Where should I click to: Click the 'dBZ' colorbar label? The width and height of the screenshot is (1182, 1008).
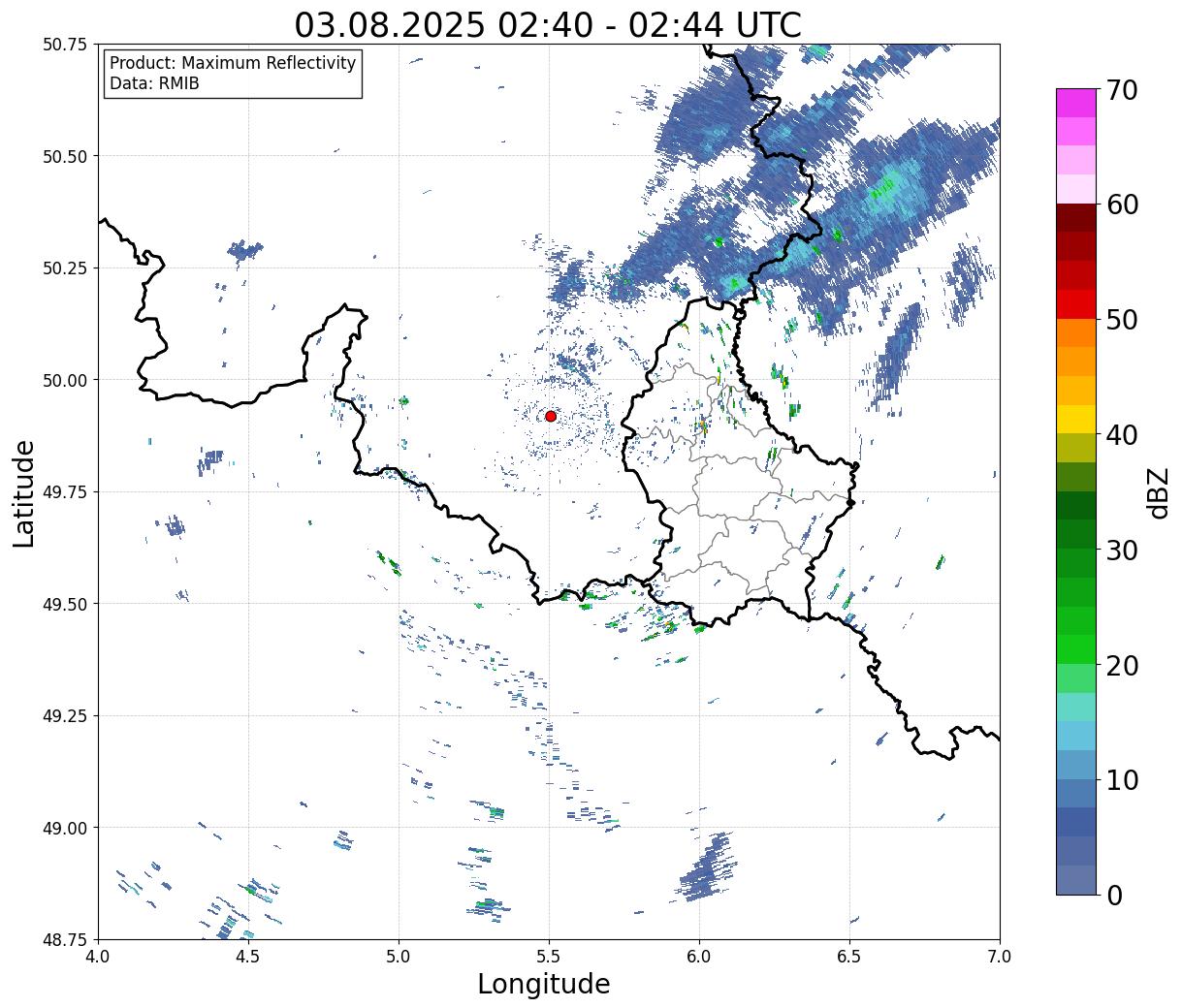[x=1158, y=492]
